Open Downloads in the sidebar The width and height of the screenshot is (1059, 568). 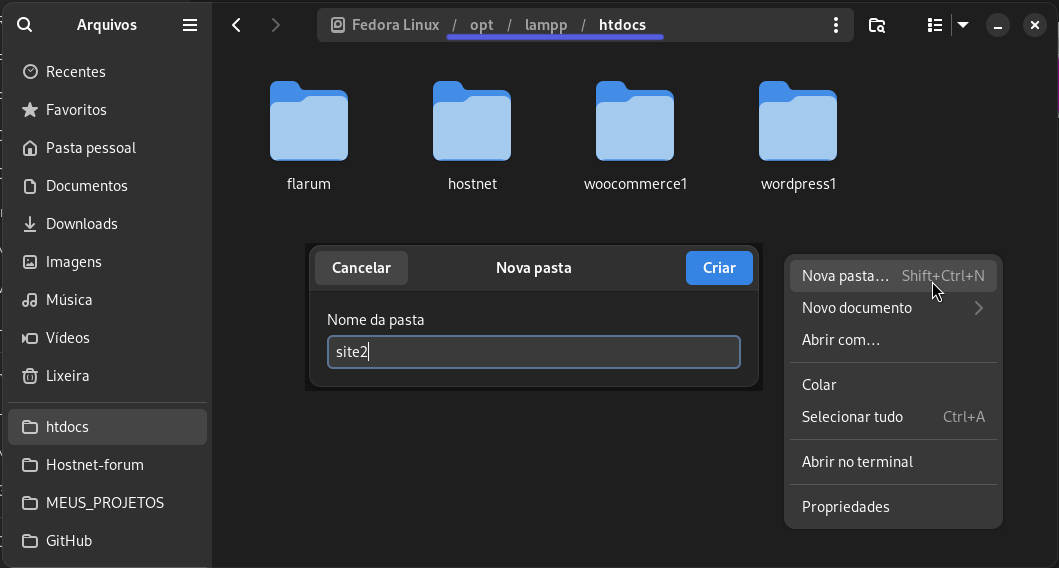coord(107,224)
